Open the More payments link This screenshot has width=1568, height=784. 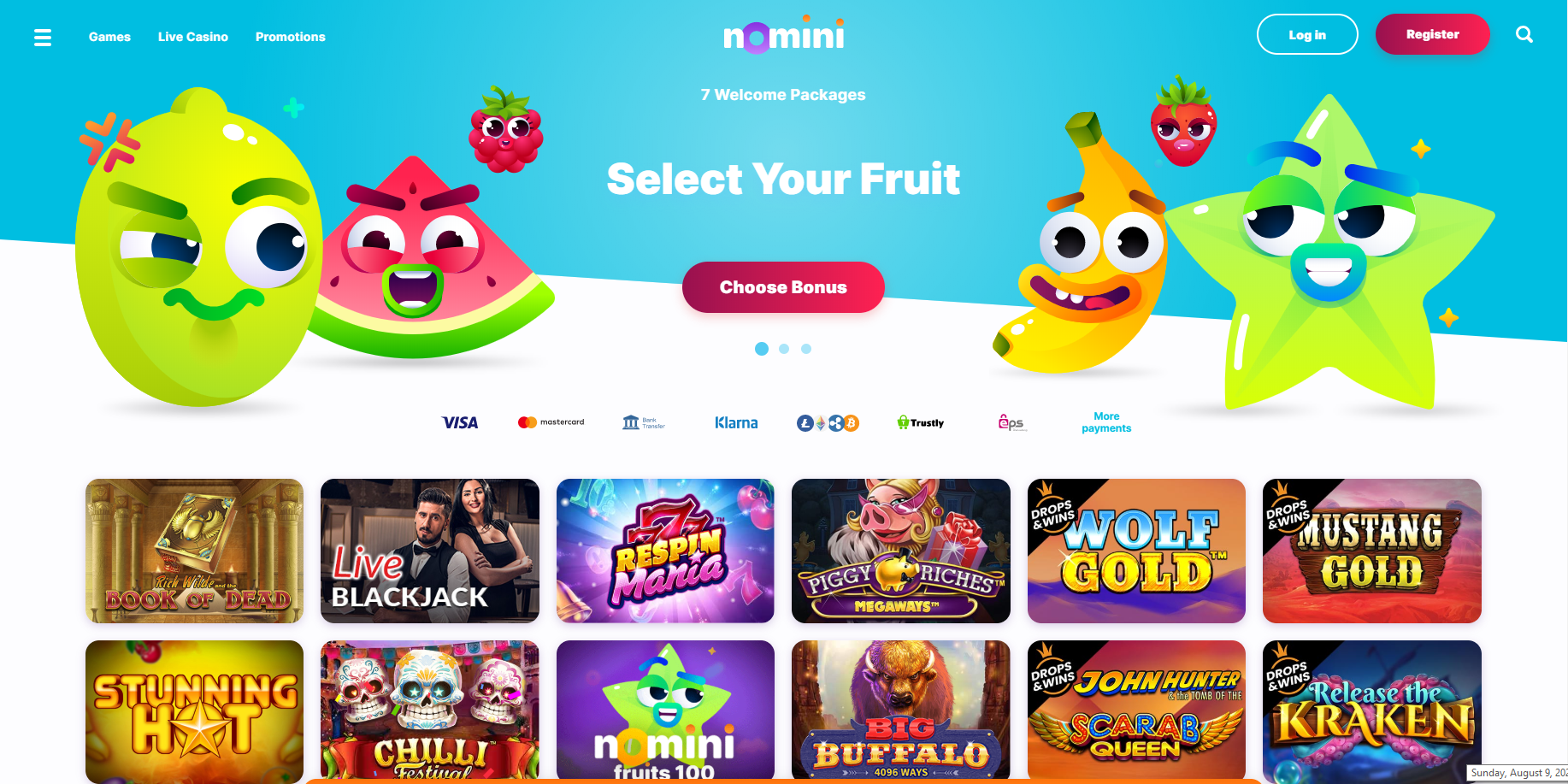tap(1106, 422)
